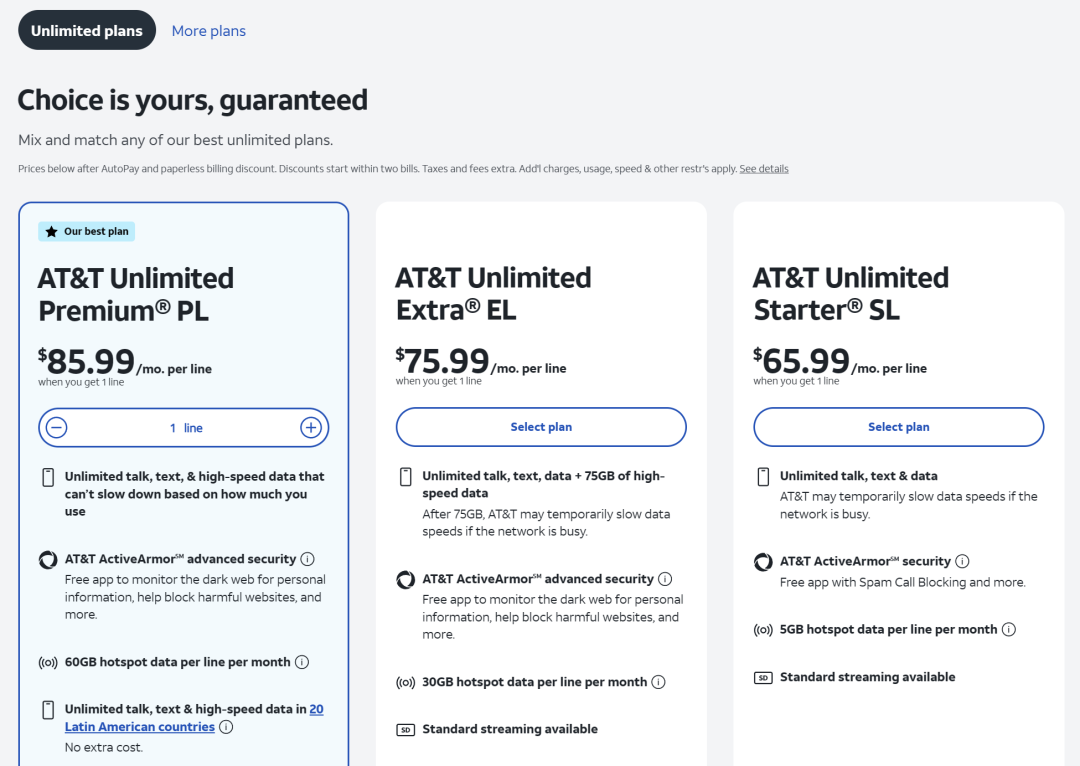The image size is (1080, 766).
Task: Open info icon beside Latin American countries
Action: pos(226,727)
